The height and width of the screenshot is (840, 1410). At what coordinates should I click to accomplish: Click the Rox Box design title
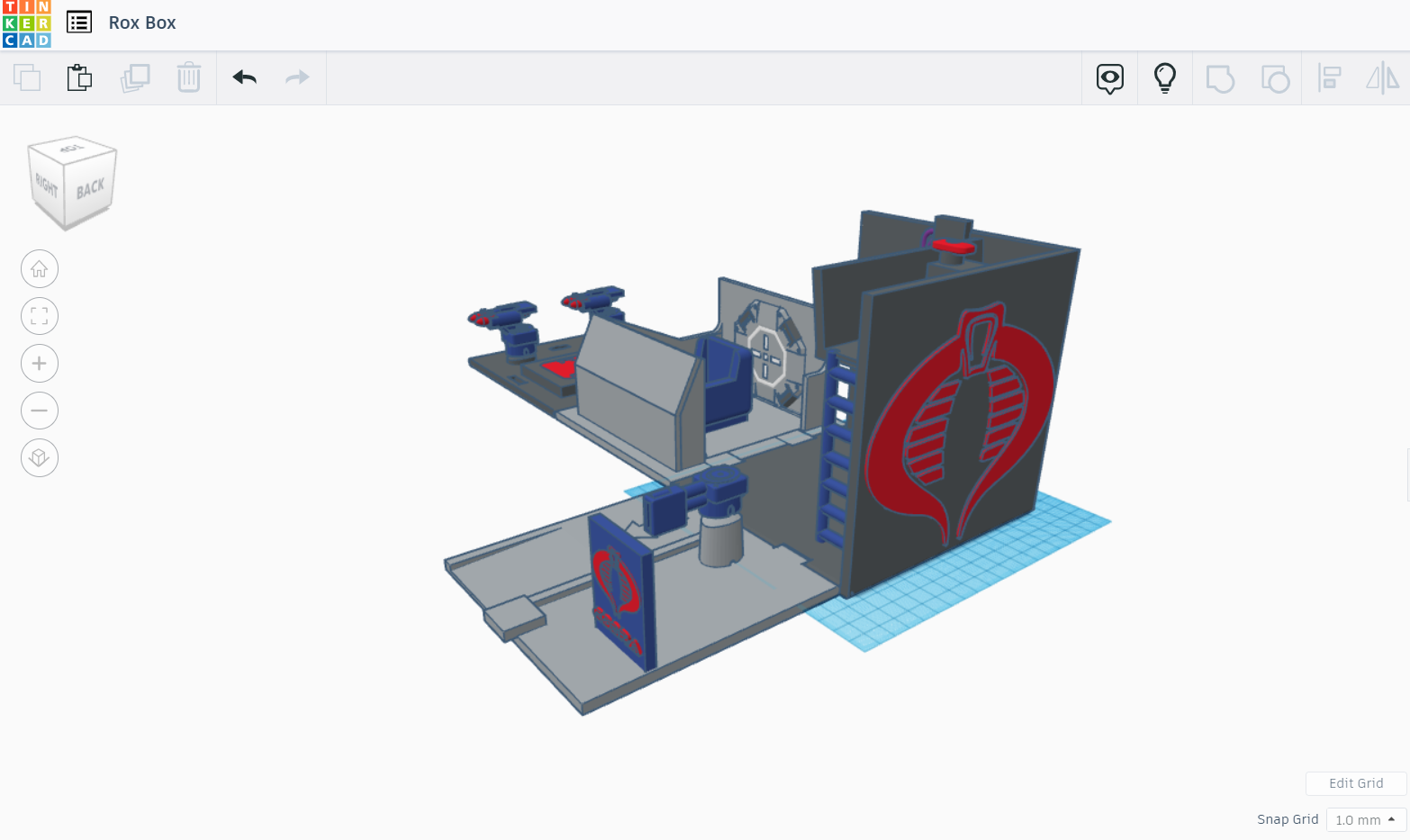pyautogui.click(x=142, y=23)
